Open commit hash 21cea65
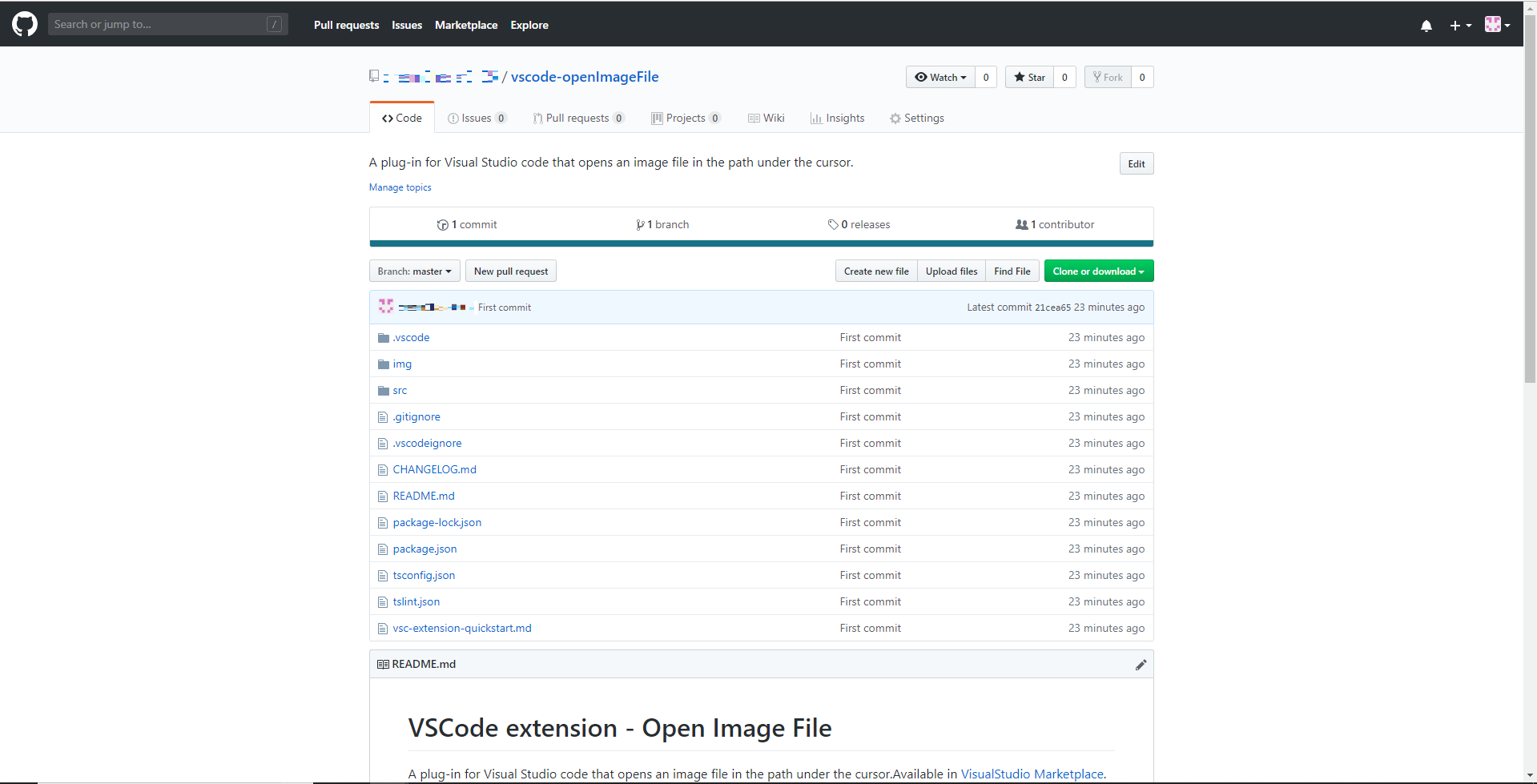The height and width of the screenshot is (784, 1537). pyautogui.click(x=1052, y=308)
